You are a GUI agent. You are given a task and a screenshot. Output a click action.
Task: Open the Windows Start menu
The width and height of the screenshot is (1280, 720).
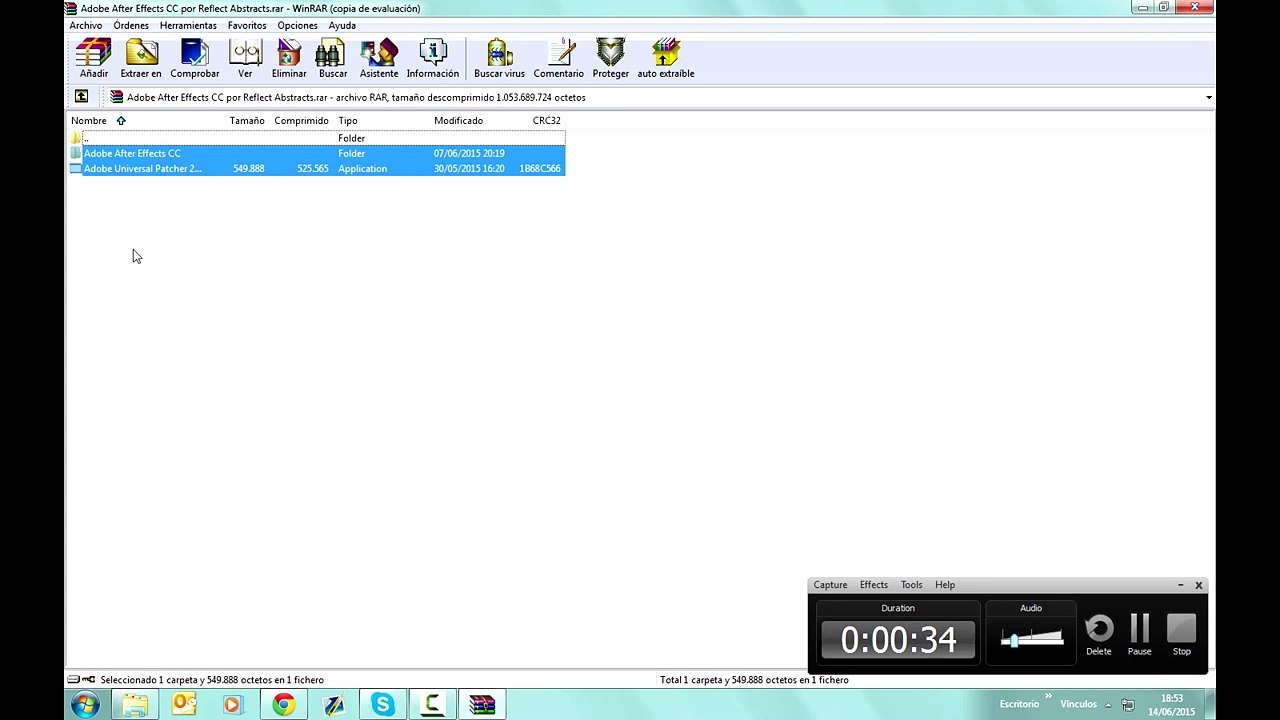click(x=85, y=704)
